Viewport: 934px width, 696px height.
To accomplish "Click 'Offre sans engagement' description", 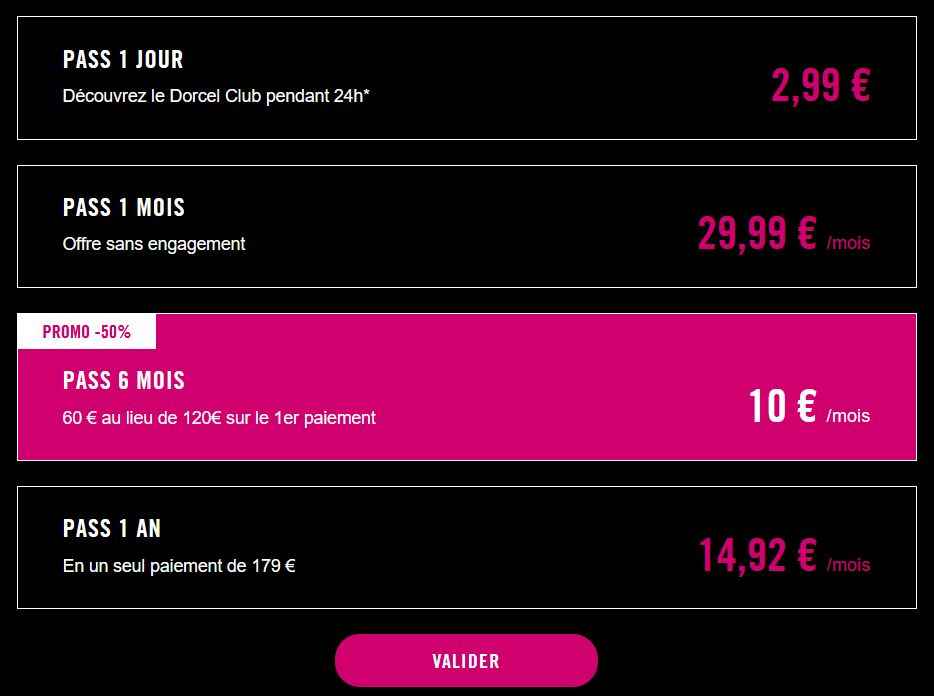I will (x=154, y=244).
